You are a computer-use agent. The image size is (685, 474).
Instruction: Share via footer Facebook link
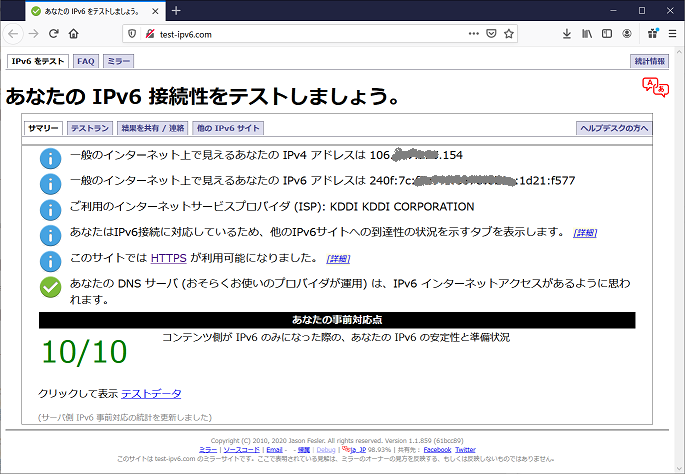[x=437, y=450]
